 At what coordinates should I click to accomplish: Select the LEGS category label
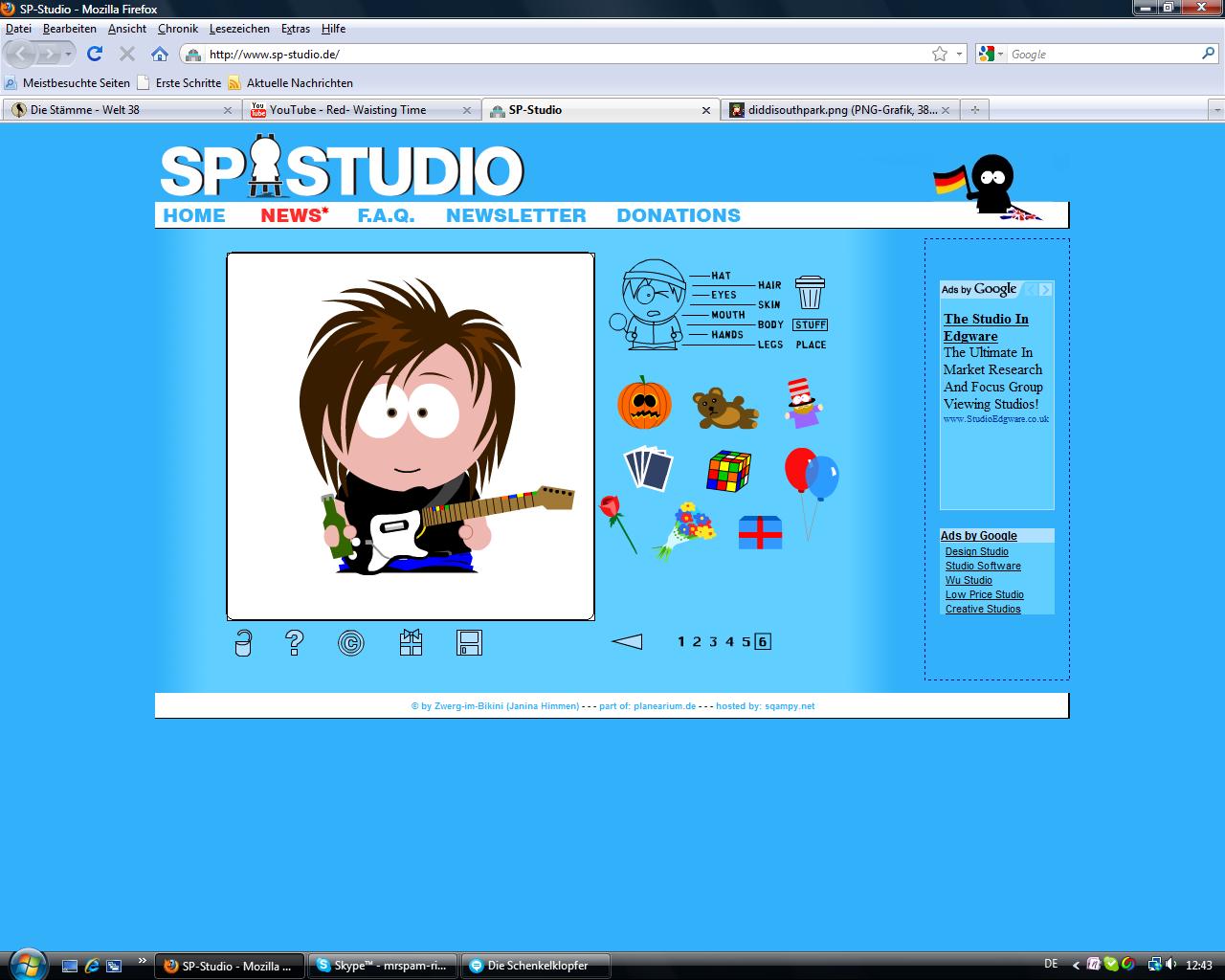[x=770, y=345]
